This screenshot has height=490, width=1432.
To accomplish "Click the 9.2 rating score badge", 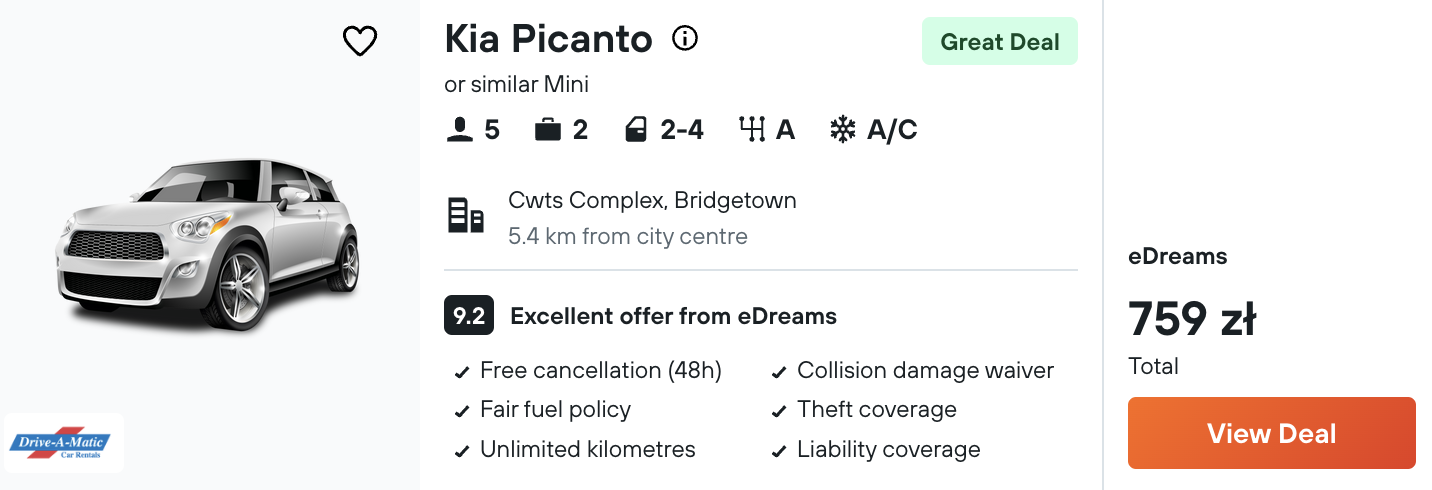I will (469, 317).
